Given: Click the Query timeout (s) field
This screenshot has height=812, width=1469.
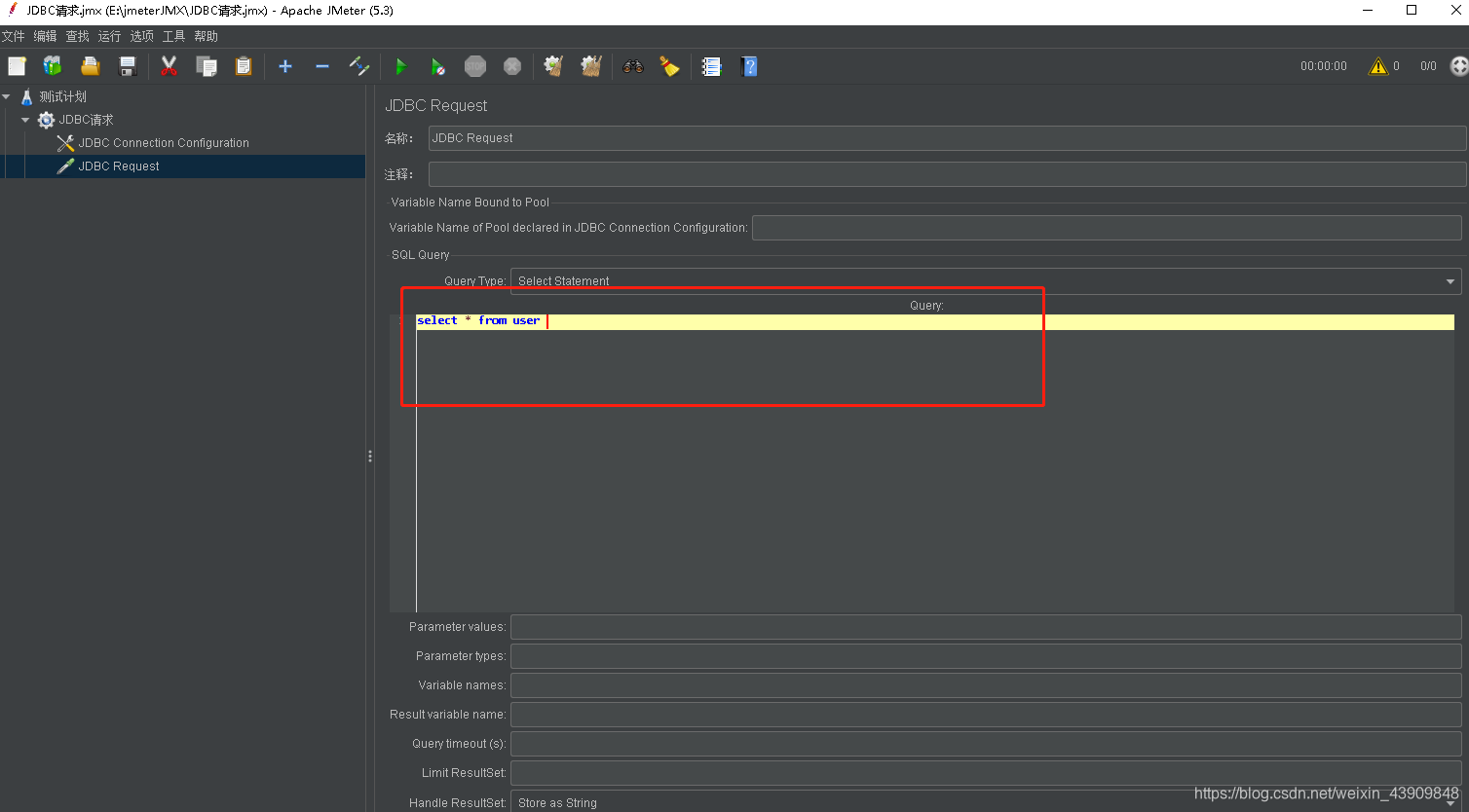Looking at the screenshot, I should point(986,744).
